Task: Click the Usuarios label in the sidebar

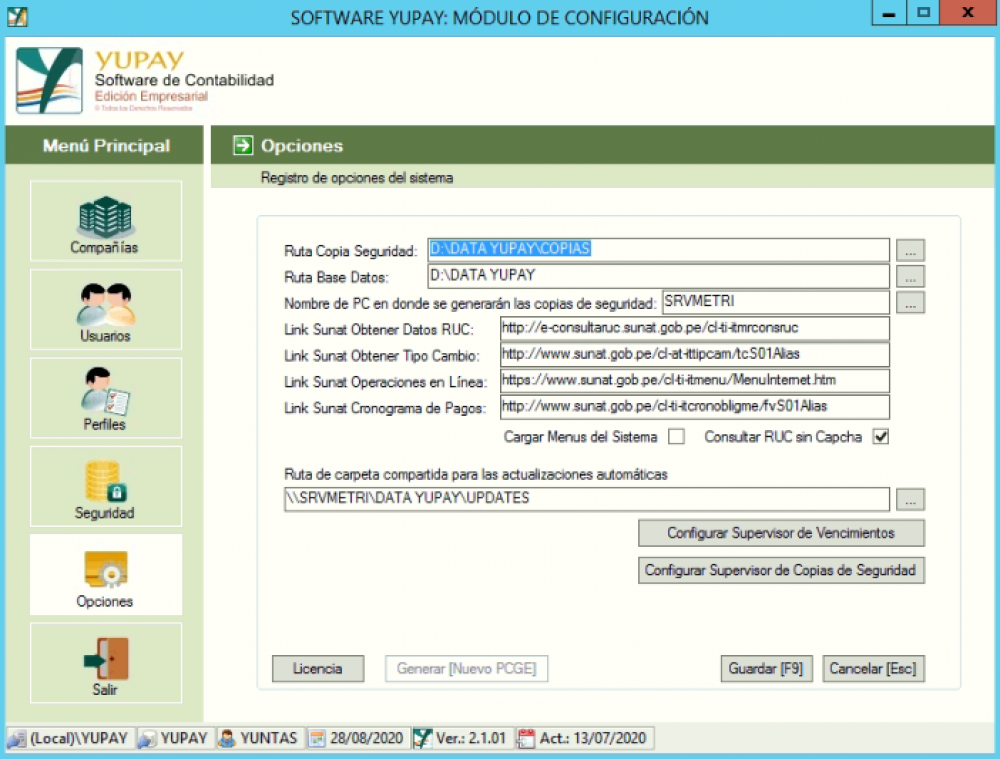Action: [x=105, y=336]
